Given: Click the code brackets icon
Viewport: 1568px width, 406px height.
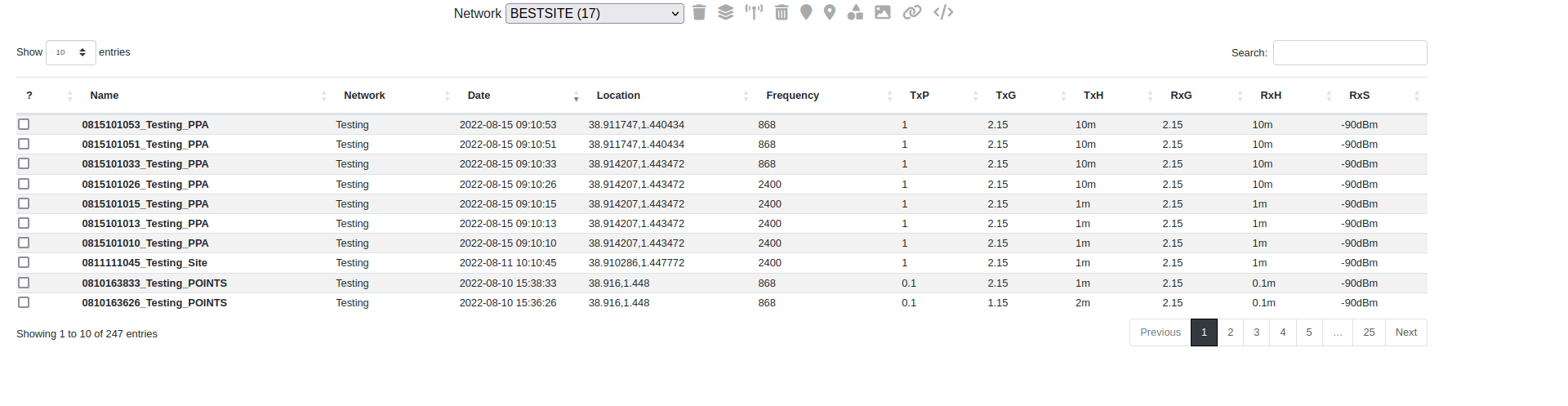Looking at the screenshot, I should pyautogui.click(x=943, y=12).
